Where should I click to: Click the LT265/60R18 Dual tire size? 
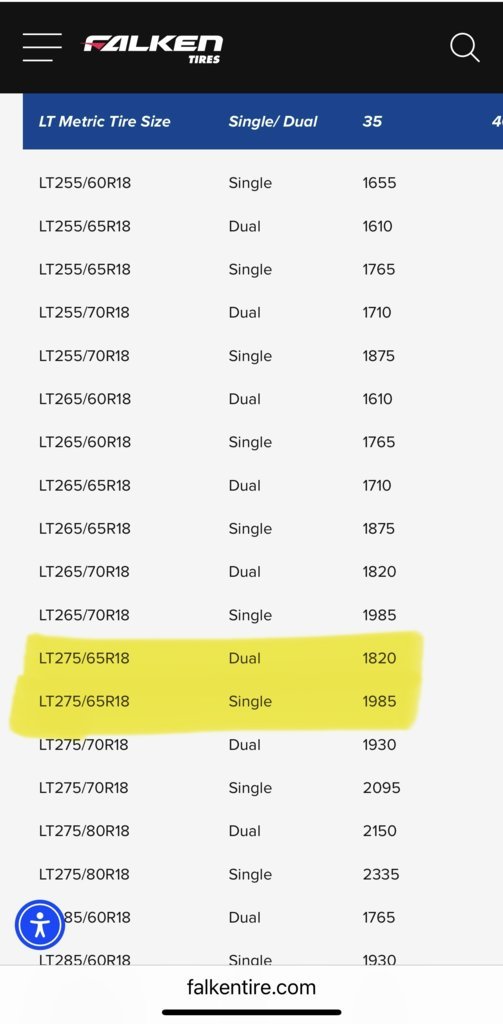click(x=85, y=399)
